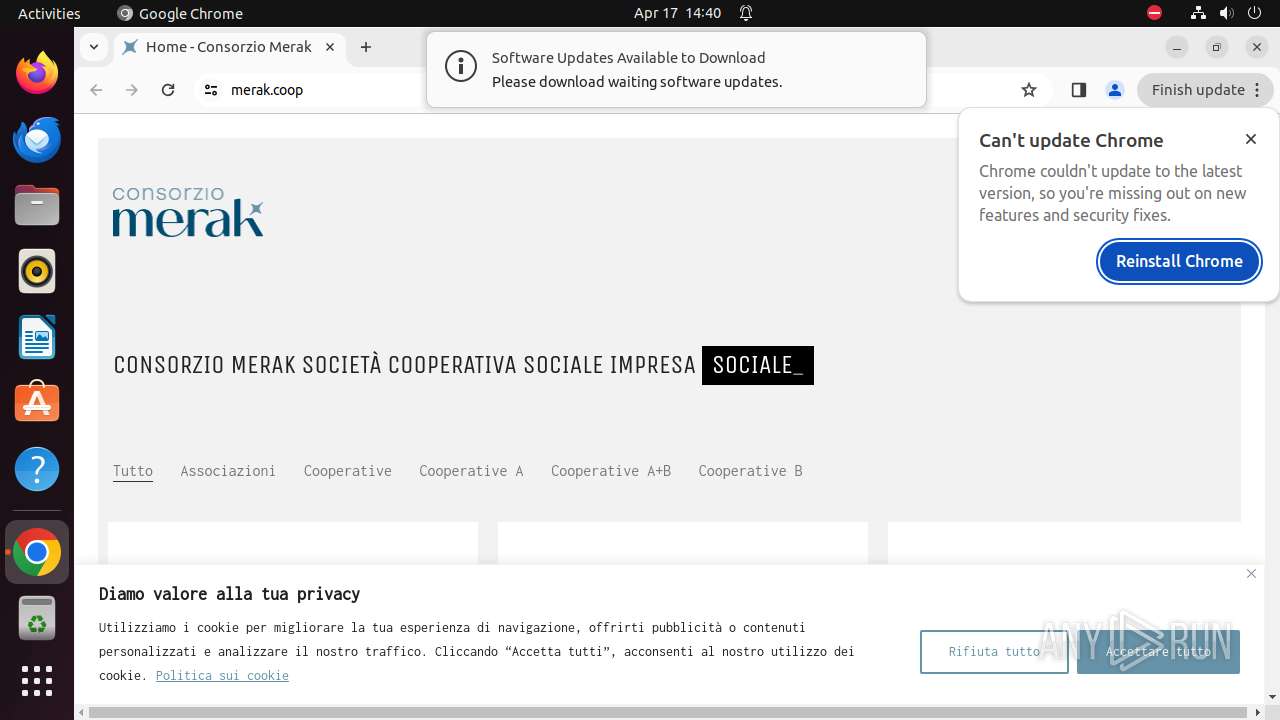View site information icon in address bar
Viewport: 1280px width, 720px height.
210,90
